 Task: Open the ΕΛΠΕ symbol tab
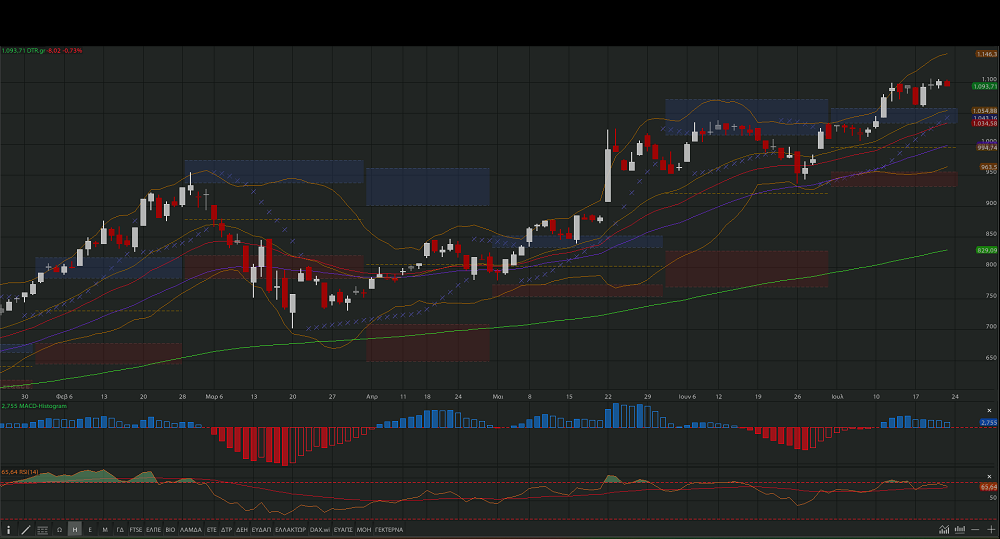[153, 529]
